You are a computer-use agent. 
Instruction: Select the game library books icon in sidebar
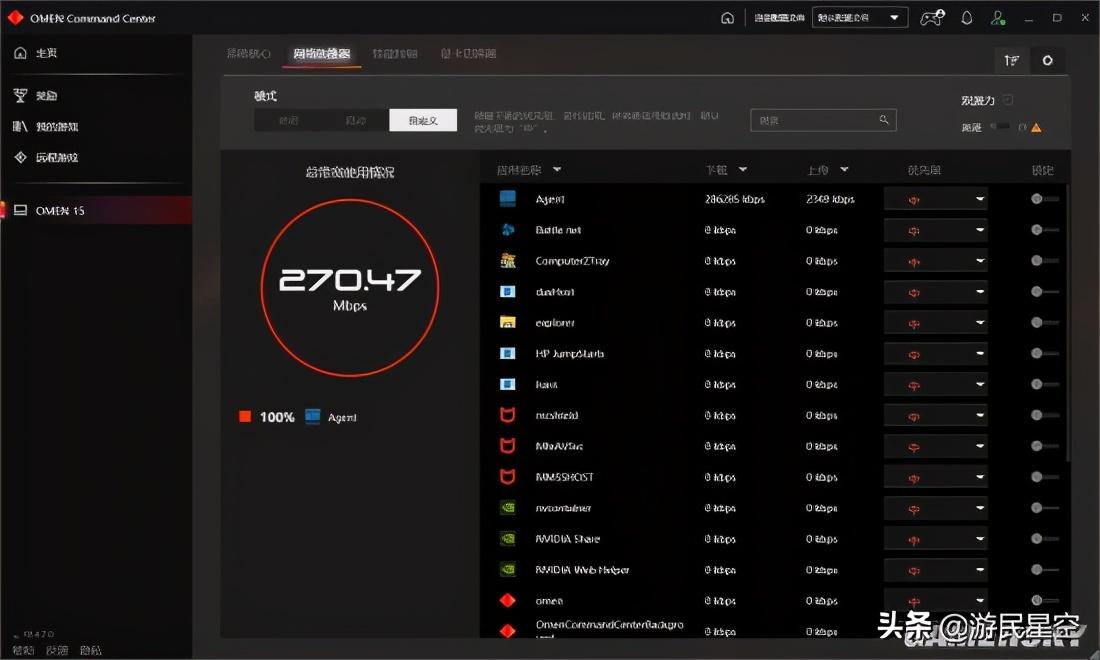point(20,126)
